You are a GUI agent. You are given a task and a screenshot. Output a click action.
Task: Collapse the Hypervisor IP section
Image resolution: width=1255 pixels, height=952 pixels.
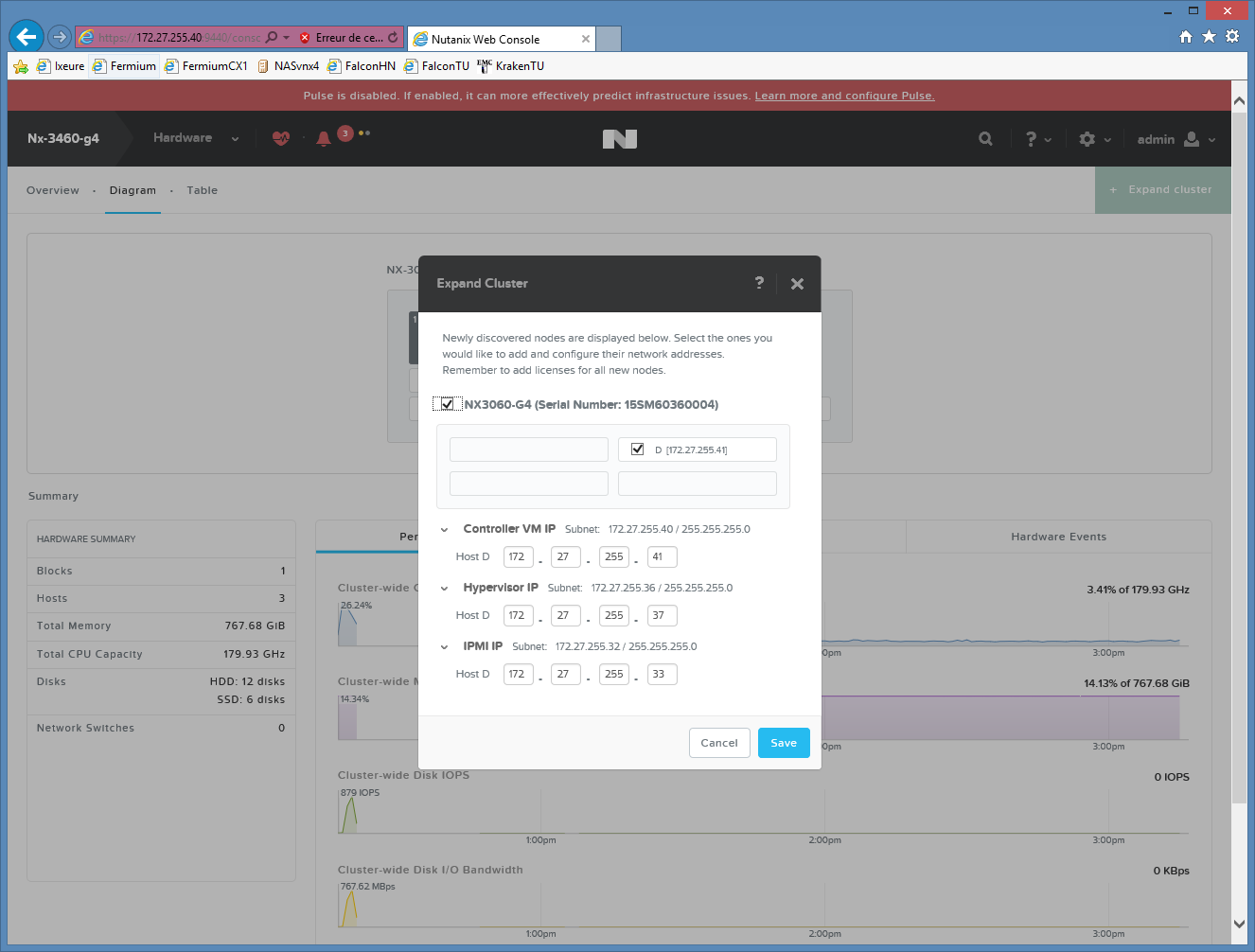point(444,589)
